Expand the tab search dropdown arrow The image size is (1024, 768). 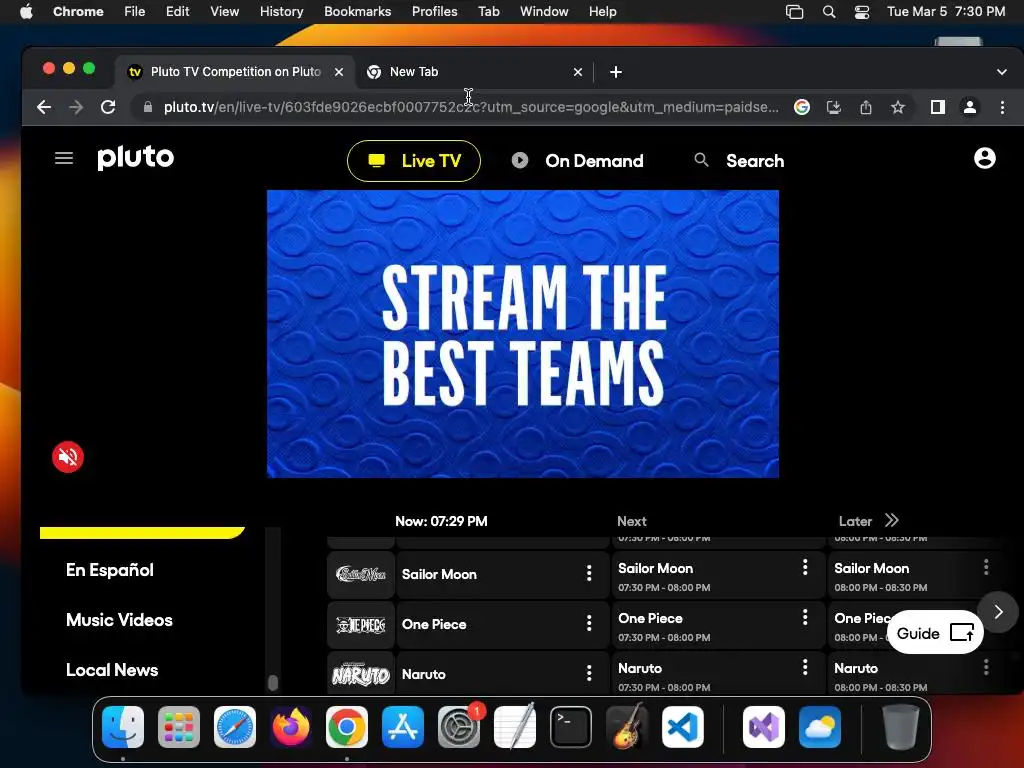(x=1002, y=72)
